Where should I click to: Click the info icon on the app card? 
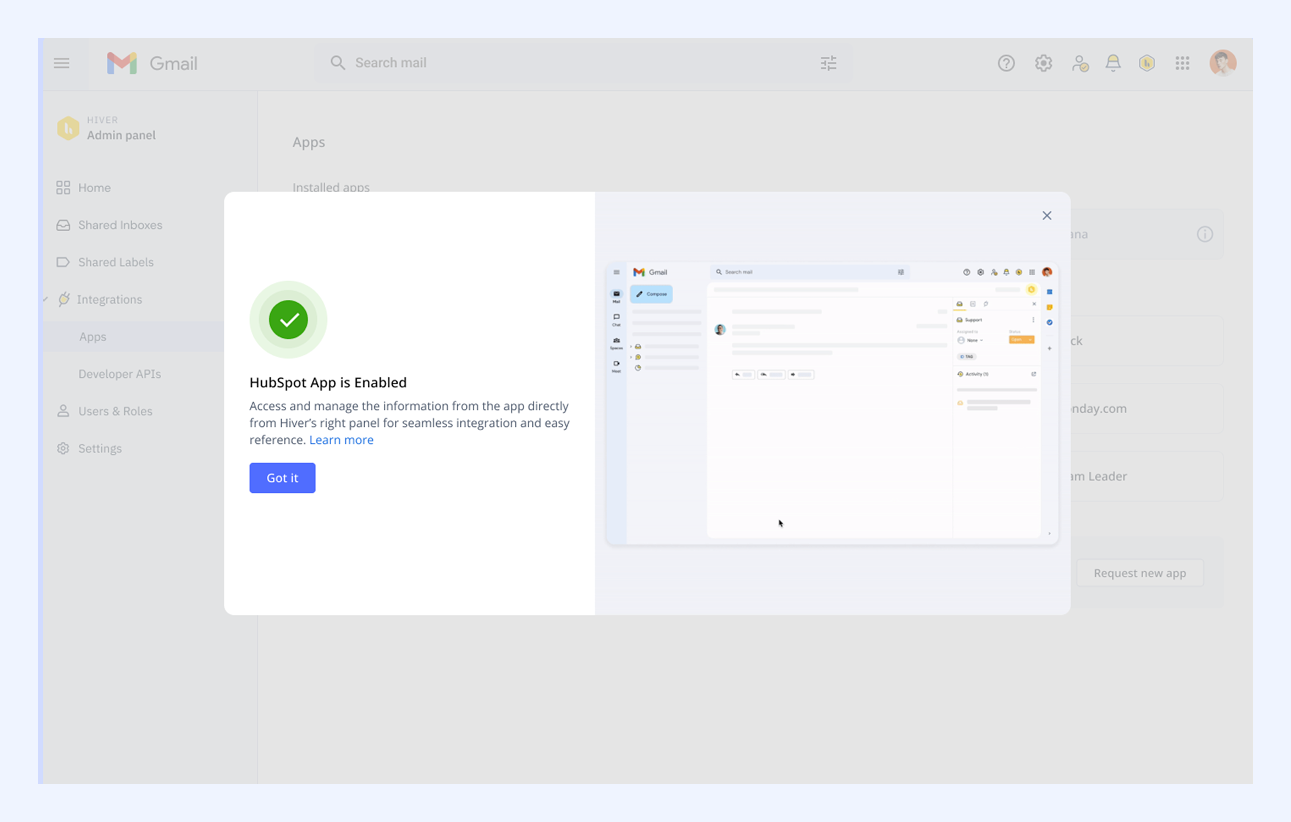(1205, 234)
